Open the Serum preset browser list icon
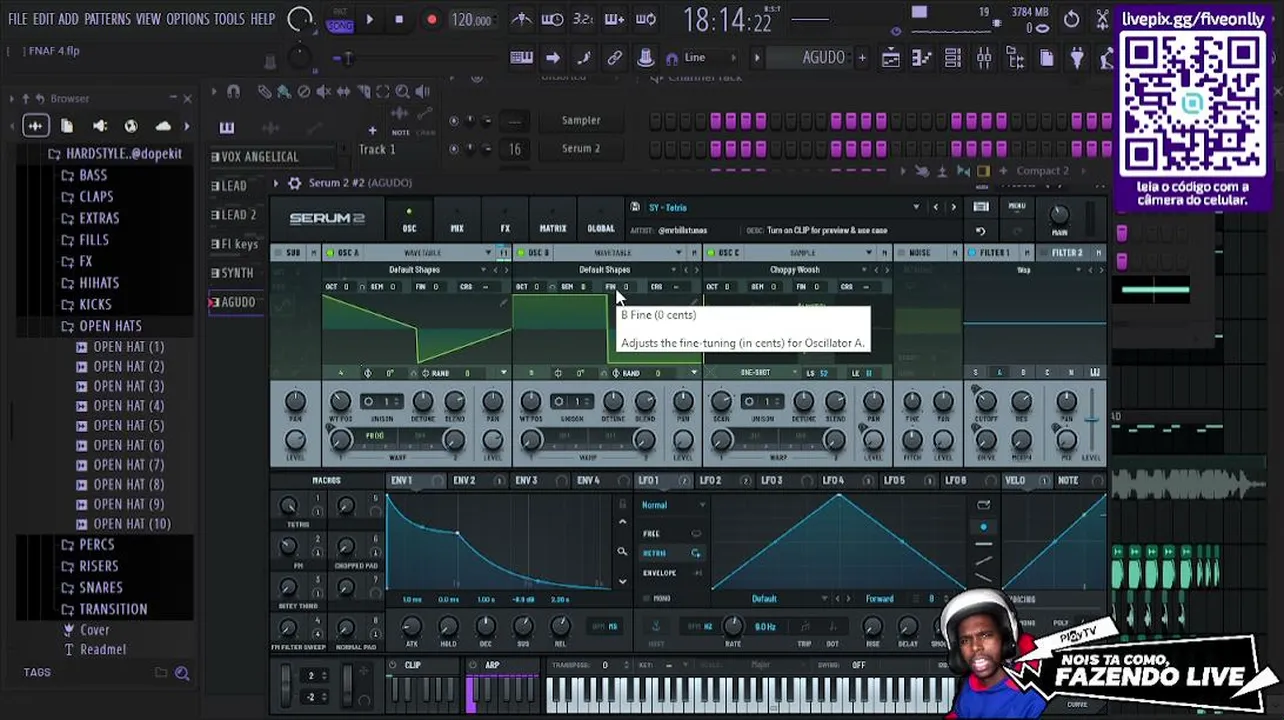1284x720 pixels. (x=980, y=207)
